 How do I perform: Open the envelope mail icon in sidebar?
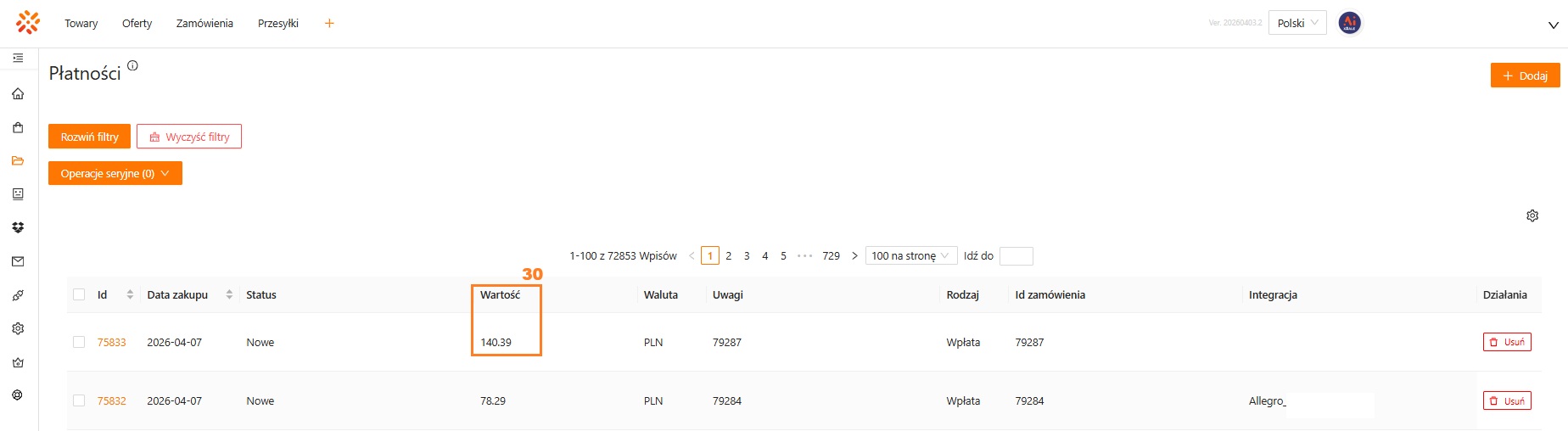click(18, 261)
